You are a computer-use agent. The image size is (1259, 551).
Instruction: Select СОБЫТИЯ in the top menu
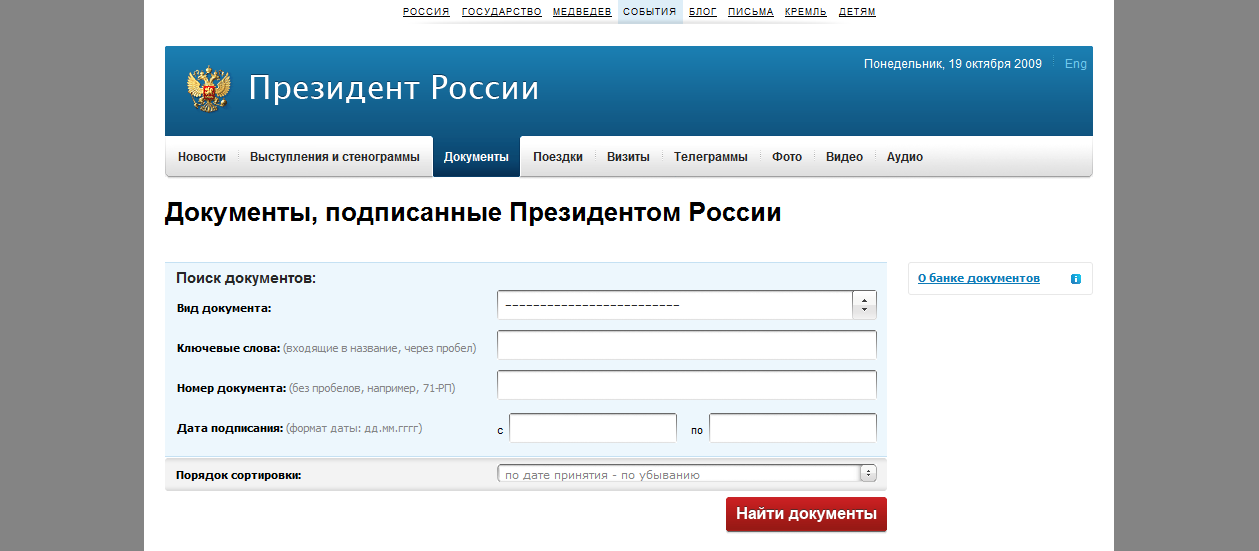pos(650,12)
